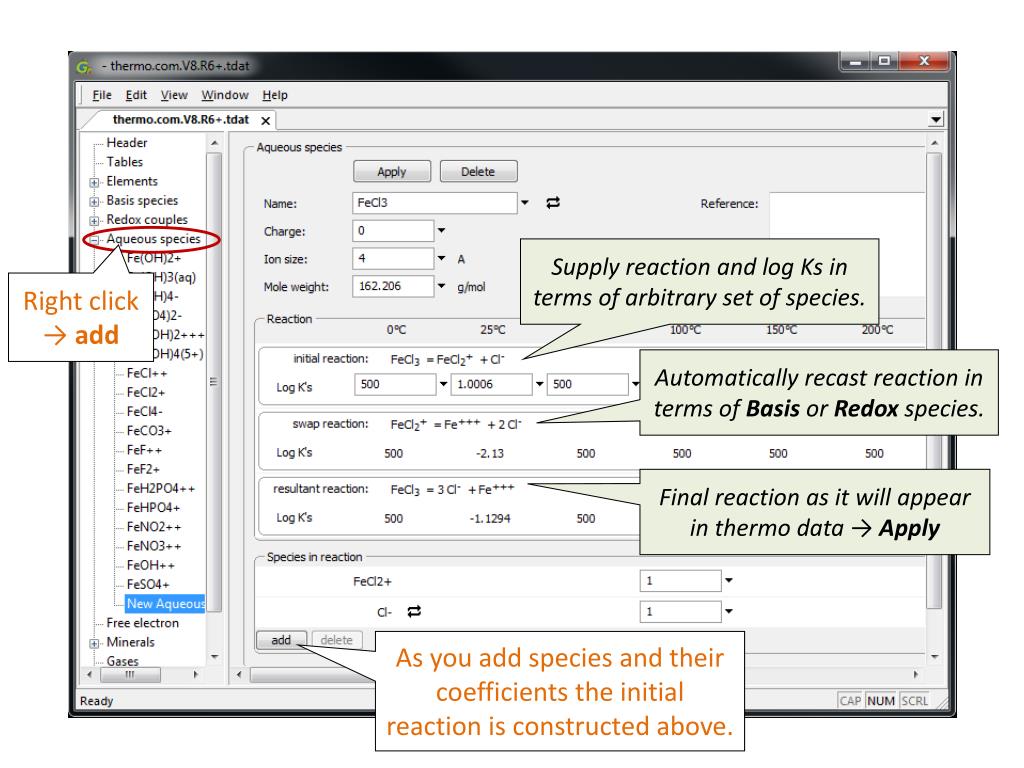The image size is (1024, 768).
Task: Select FeCl2+ in the species tree
Action: click(146, 392)
